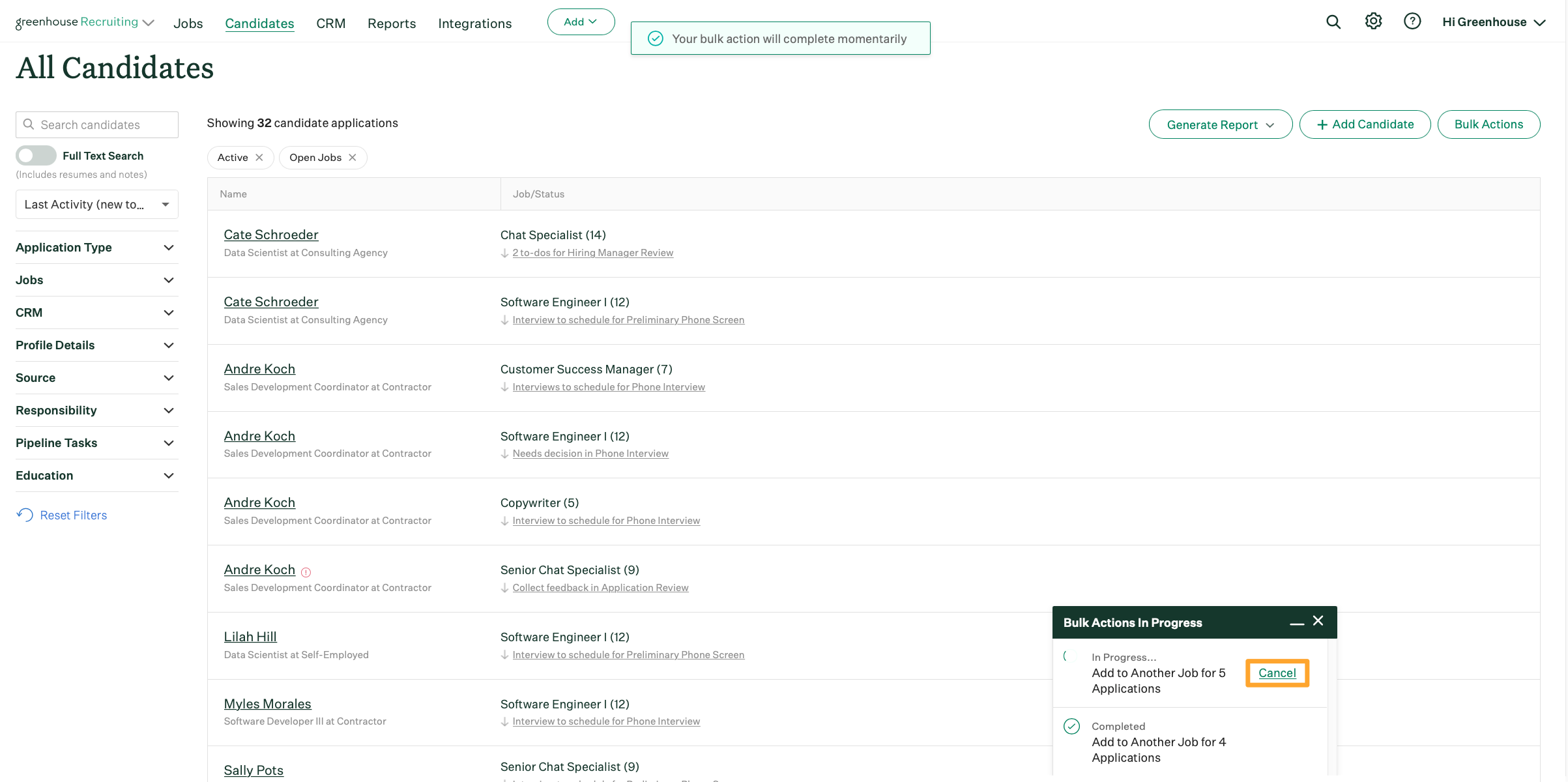The height and width of the screenshot is (782, 1568).
Task: Expand the Education filter
Action: pos(97,476)
